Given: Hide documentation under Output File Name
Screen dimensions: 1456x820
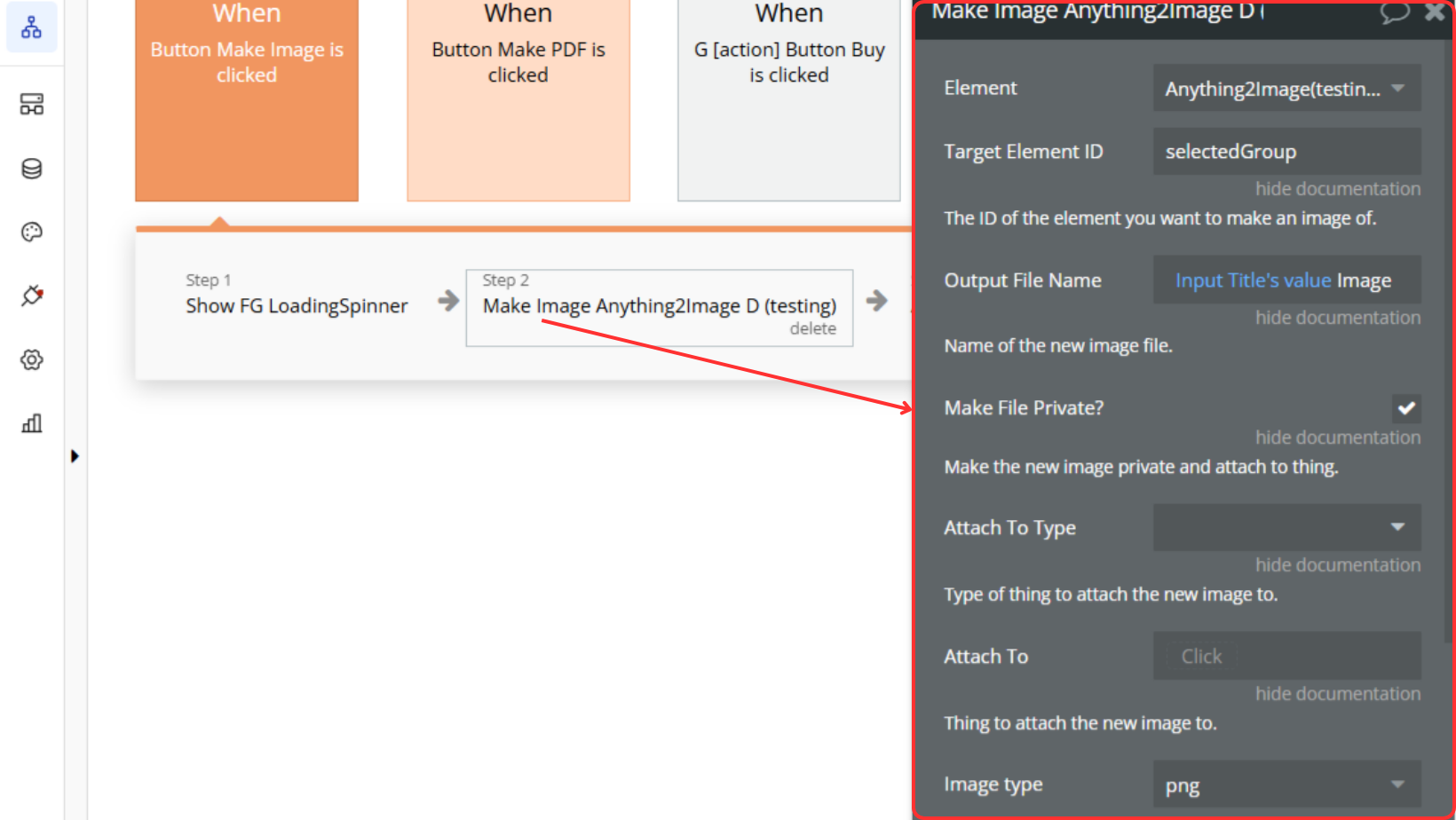Looking at the screenshot, I should [1338, 318].
